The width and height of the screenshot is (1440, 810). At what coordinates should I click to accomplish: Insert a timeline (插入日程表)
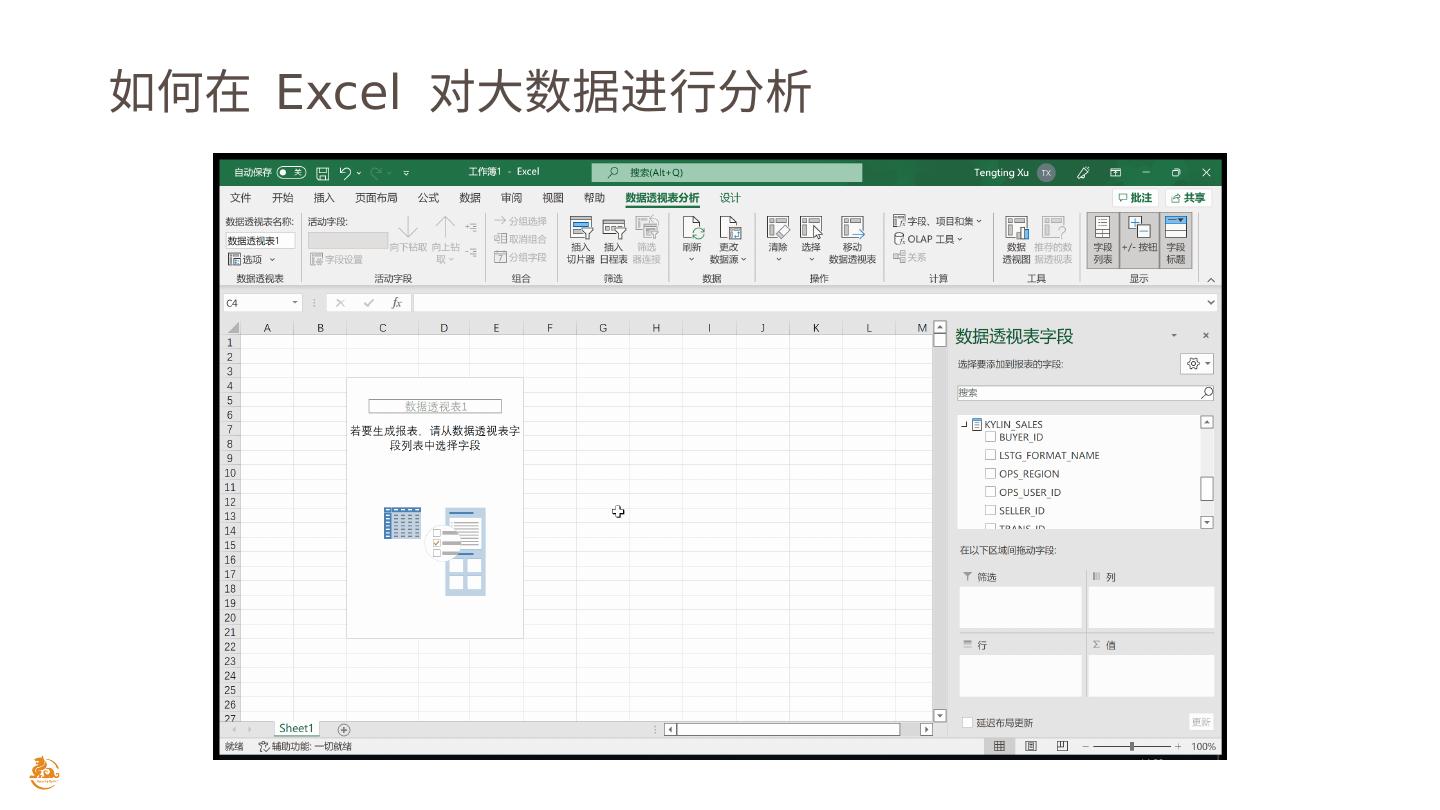click(x=614, y=240)
